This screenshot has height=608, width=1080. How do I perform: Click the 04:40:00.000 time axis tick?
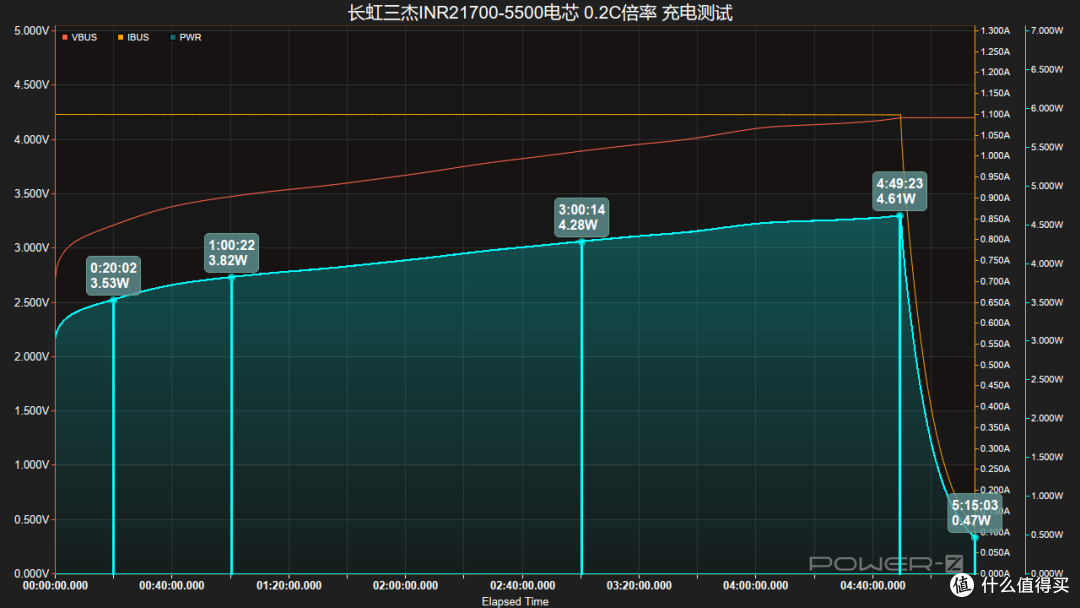point(873,585)
